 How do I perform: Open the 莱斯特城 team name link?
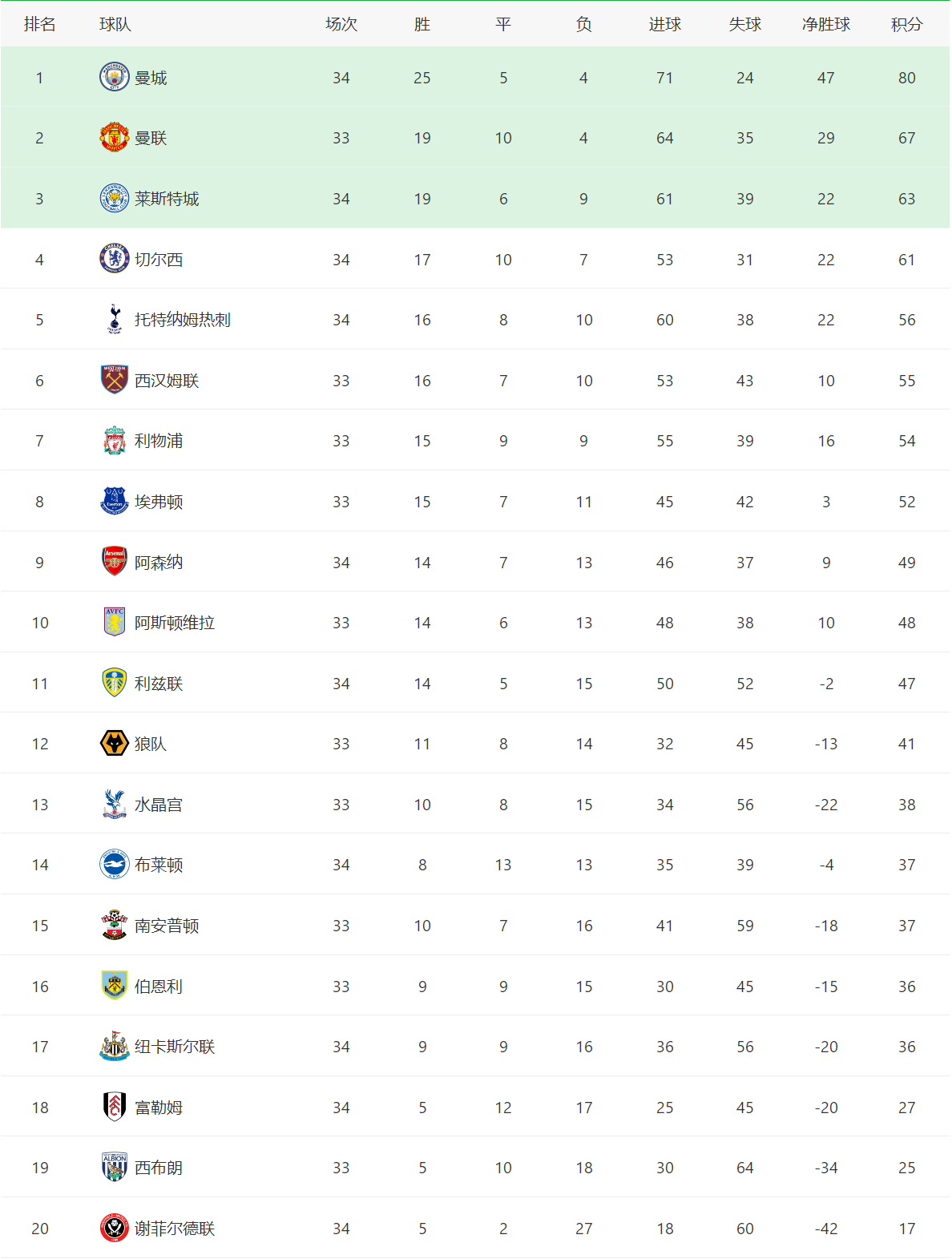167,199
